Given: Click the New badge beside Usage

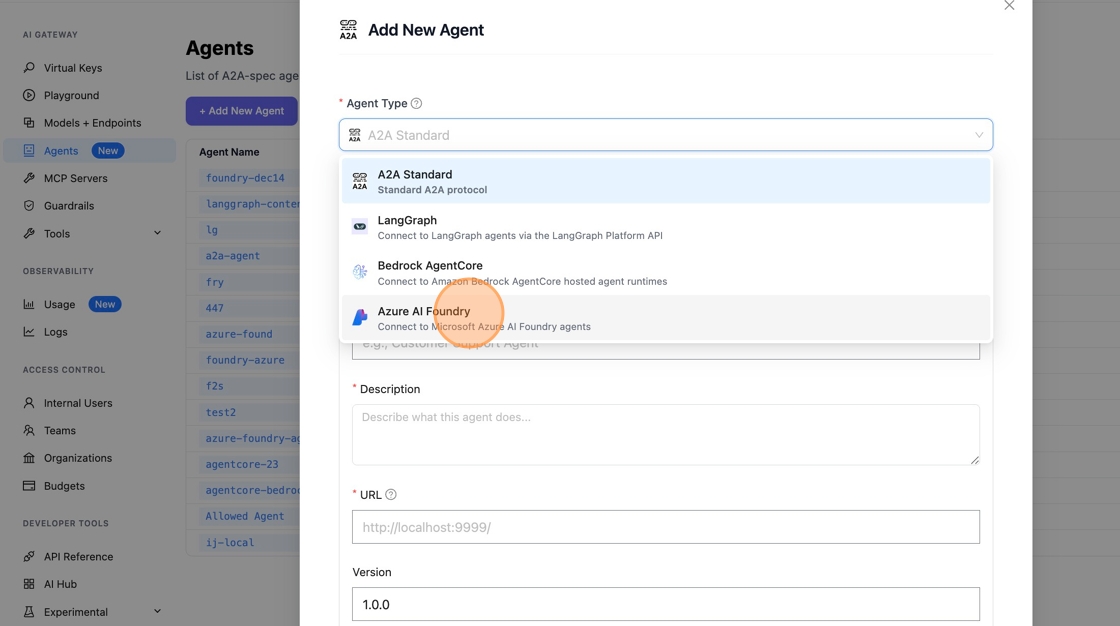Looking at the screenshot, I should coord(105,304).
